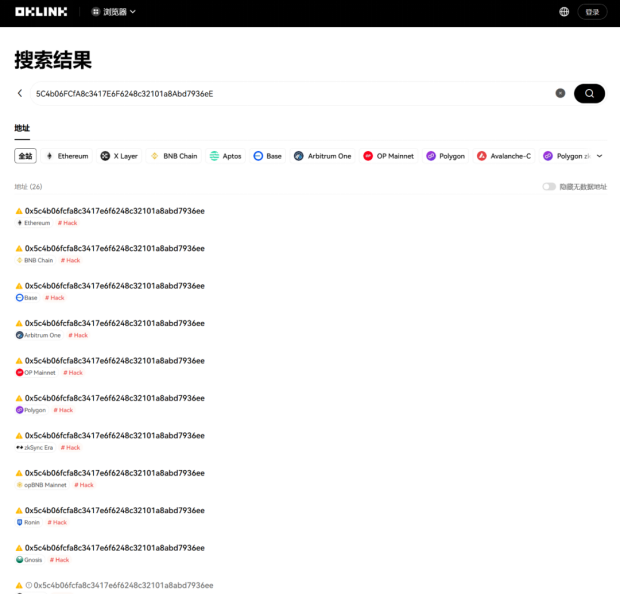Click the Ronin tag
The image size is (620, 594).
[x=28, y=522]
